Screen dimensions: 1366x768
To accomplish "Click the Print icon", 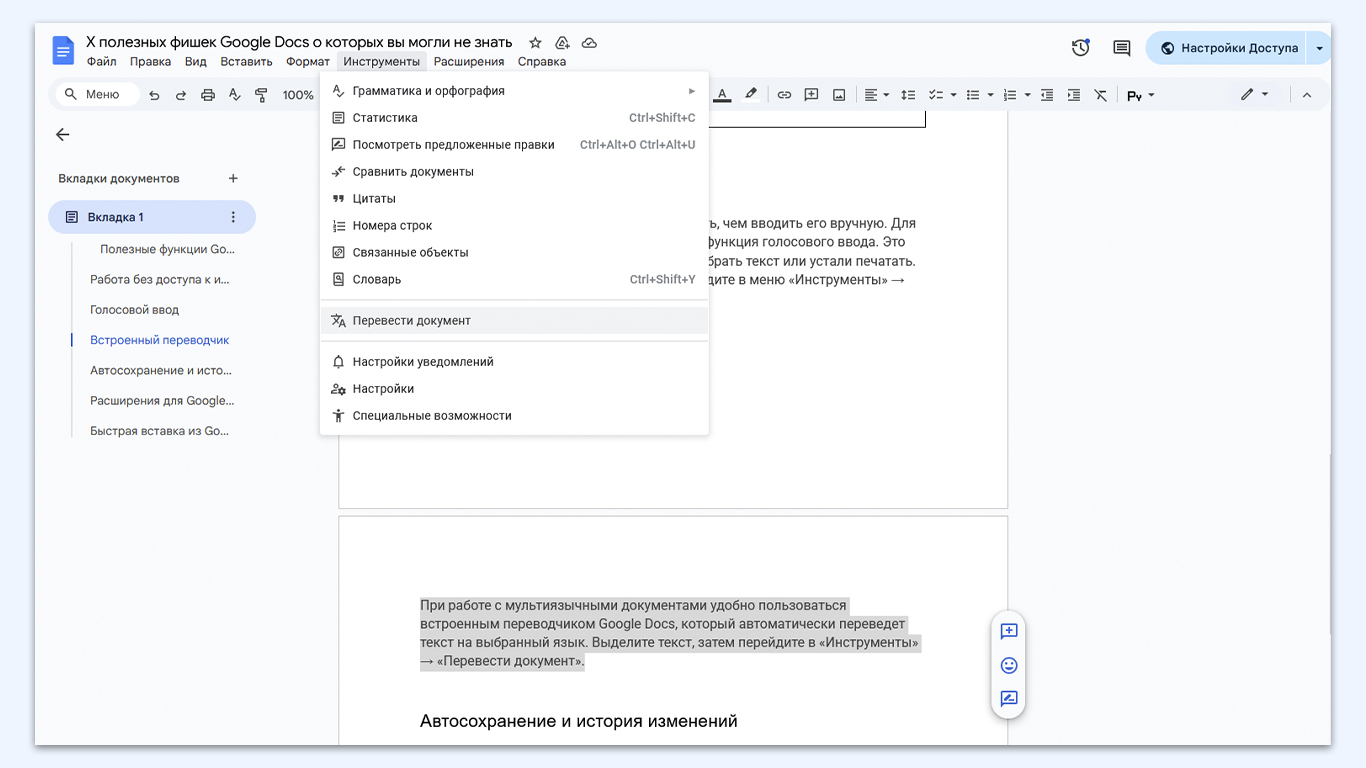I will 208,95.
